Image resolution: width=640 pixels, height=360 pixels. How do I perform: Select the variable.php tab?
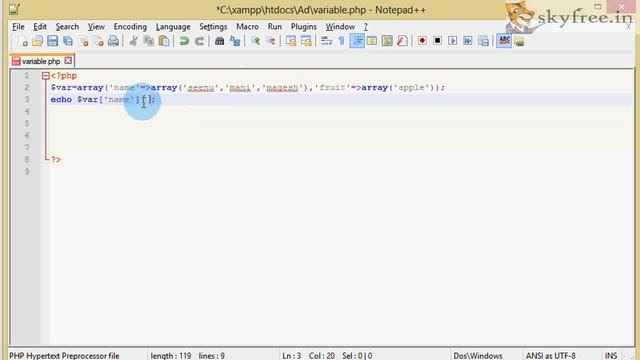coord(41,61)
